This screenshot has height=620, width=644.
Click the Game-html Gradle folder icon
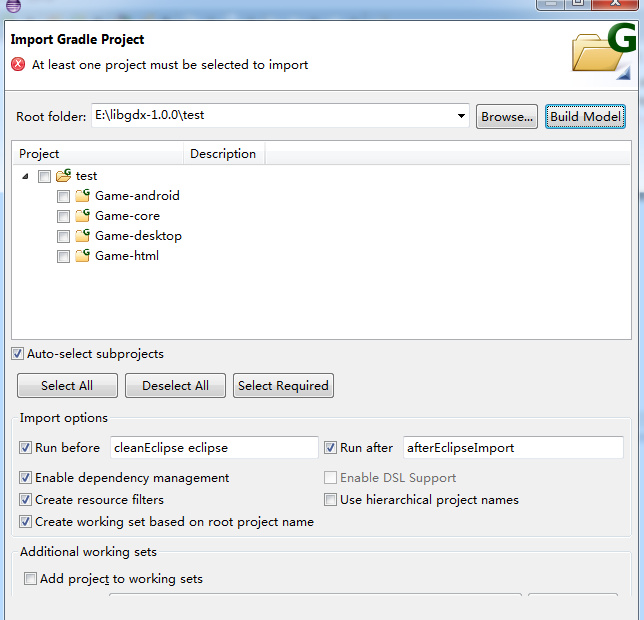pyautogui.click(x=83, y=256)
